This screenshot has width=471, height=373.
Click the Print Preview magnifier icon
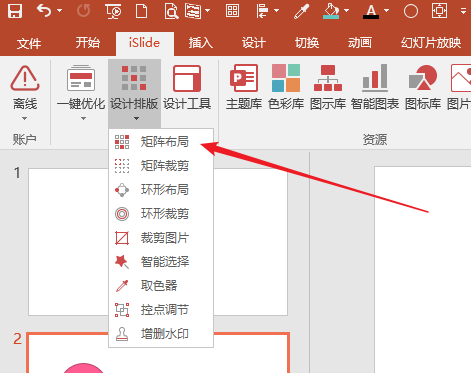coord(171,11)
